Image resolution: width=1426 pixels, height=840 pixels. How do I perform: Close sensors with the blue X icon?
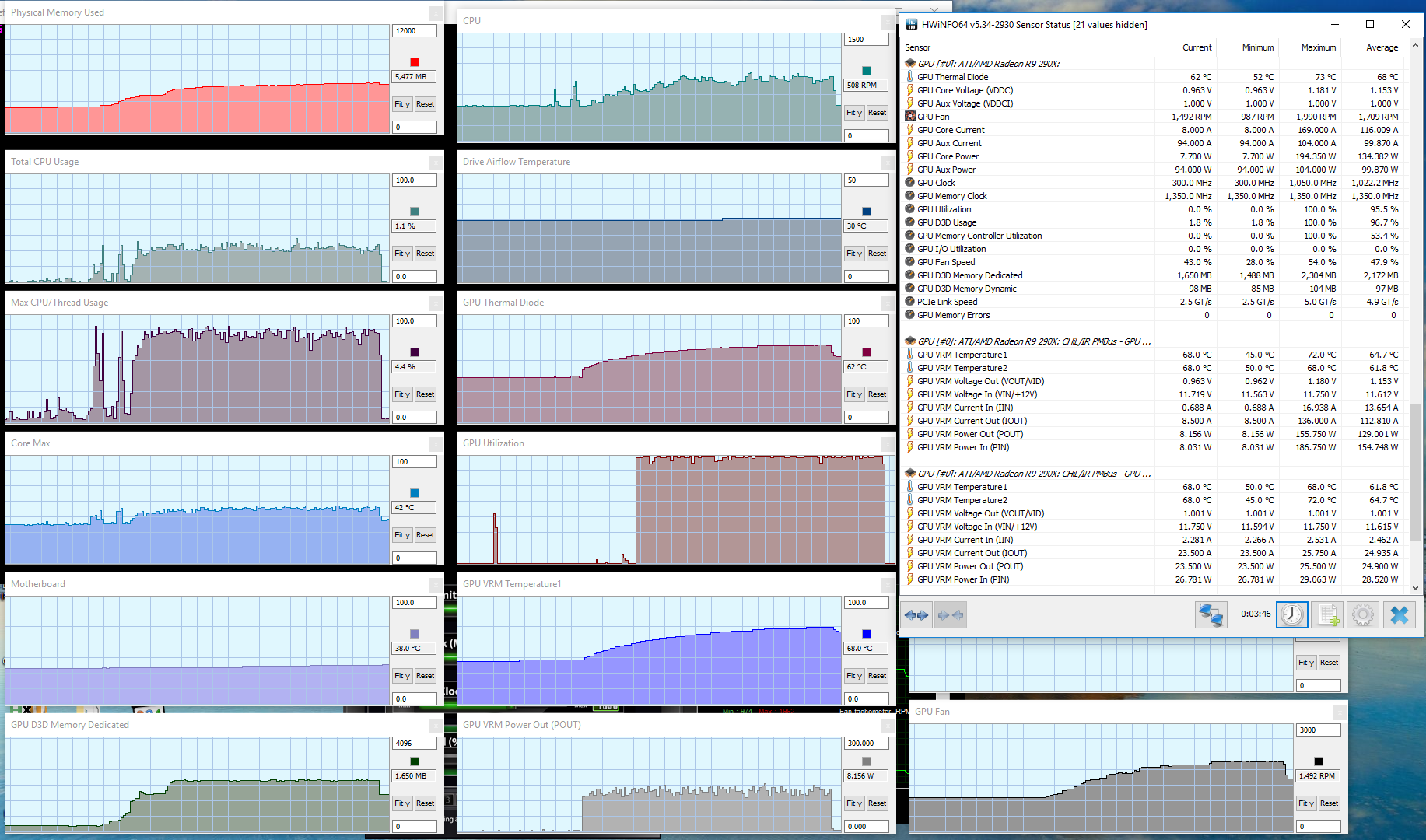[x=1400, y=614]
